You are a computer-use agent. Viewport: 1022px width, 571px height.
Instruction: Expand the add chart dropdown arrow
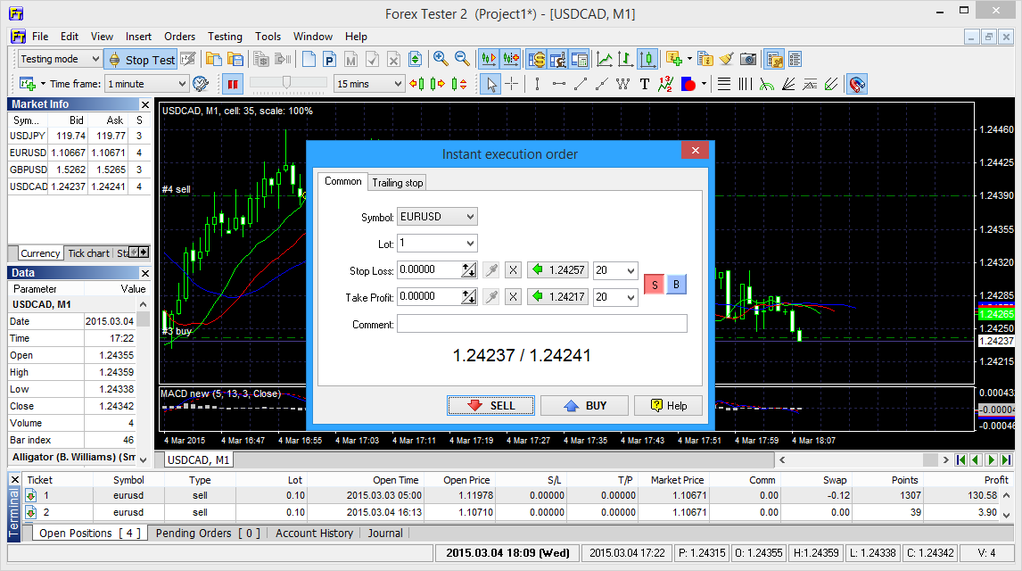[x=43, y=84]
